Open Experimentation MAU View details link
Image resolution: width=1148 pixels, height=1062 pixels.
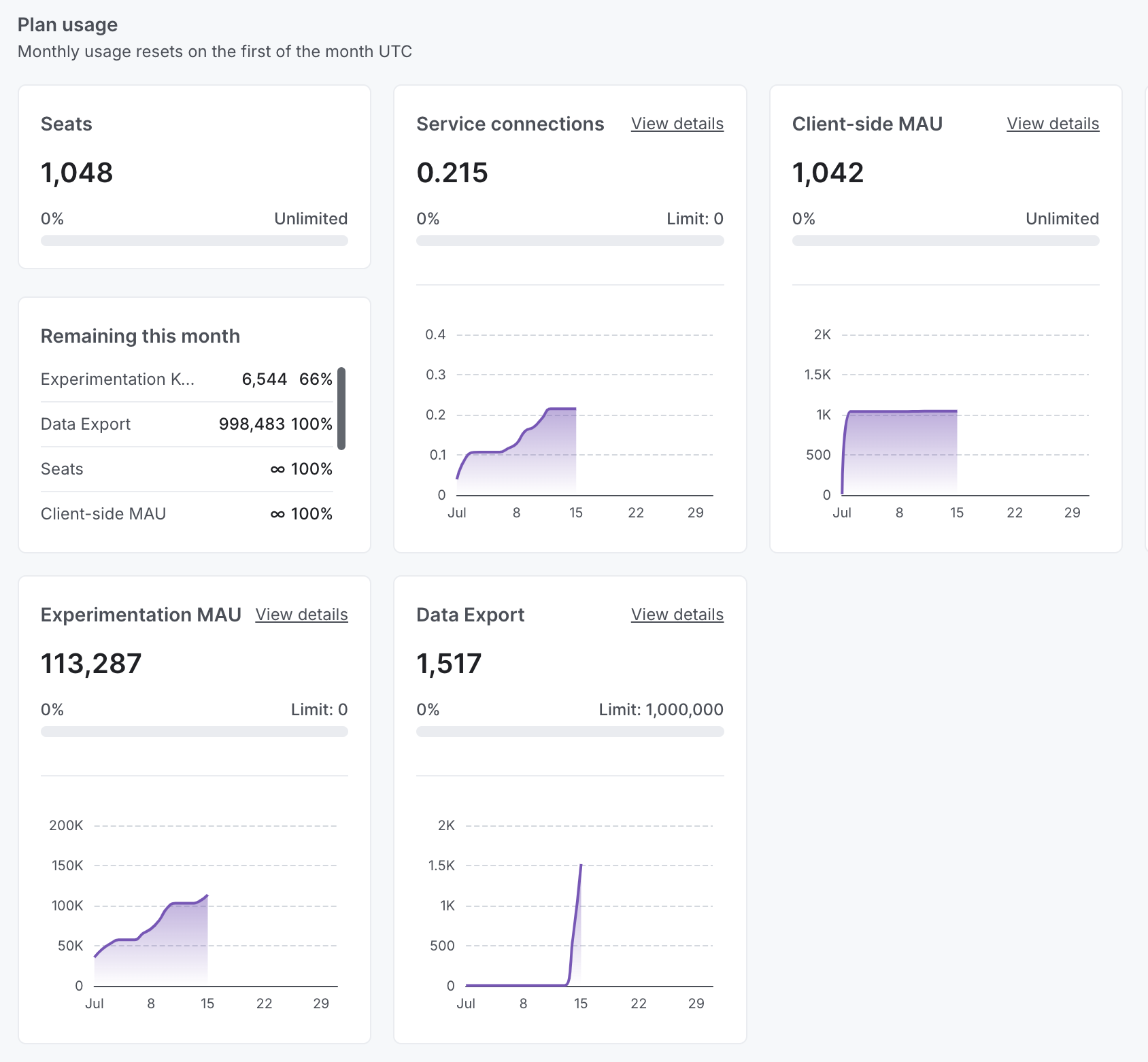tap(301, 615)
